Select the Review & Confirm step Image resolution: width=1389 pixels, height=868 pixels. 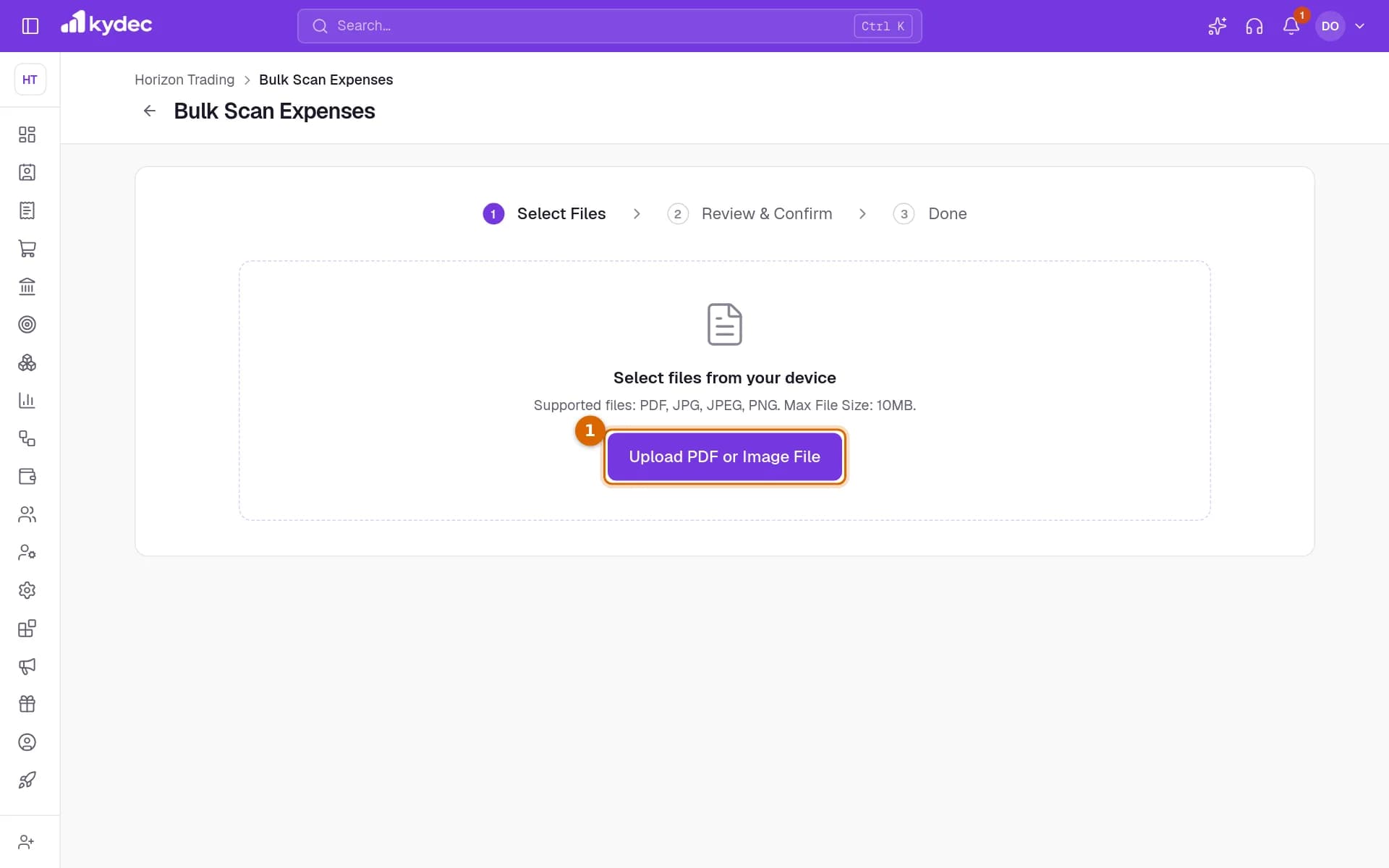pyautogui.click(x=749, y=213)
